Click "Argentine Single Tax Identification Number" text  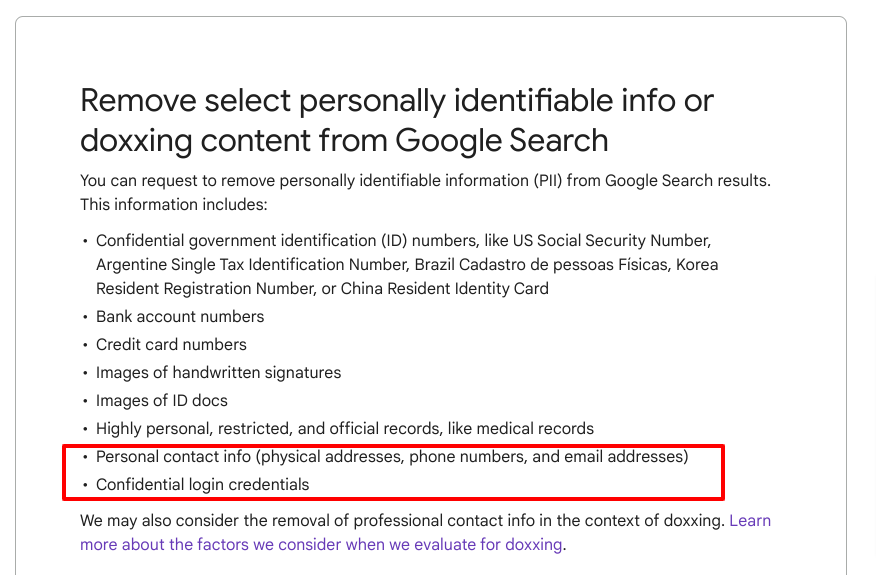click(x=251, y=265)
